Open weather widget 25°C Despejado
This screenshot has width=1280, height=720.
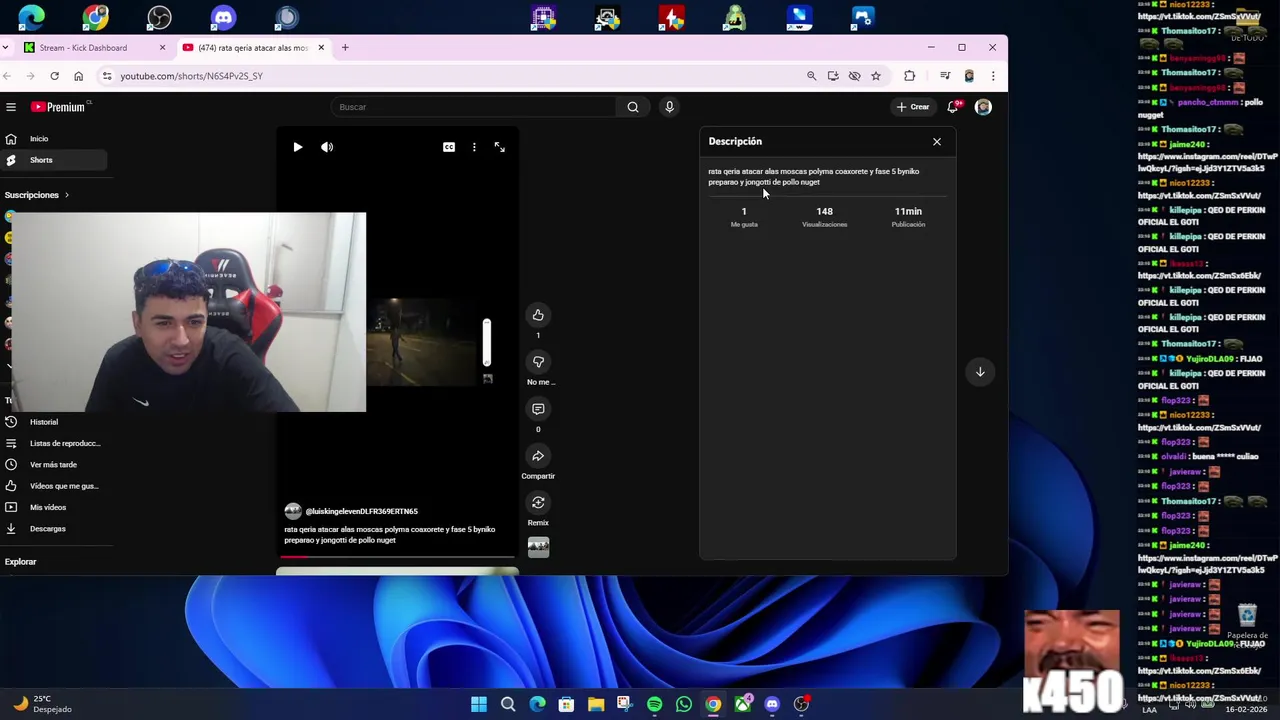coord(42,704)
